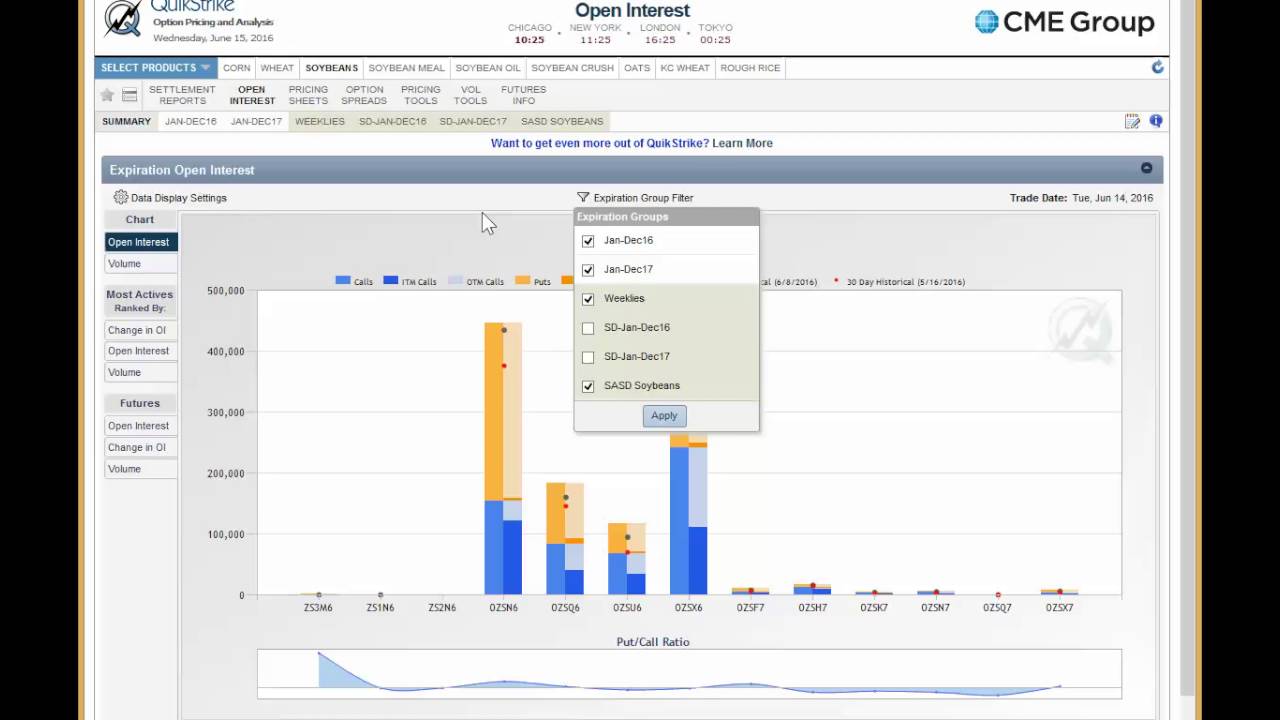The image size is (1280, 720).
Task: Show Futures Open Interest
Action: [141, 426]
